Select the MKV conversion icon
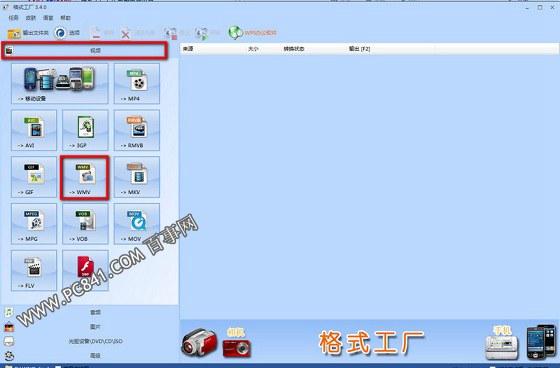This screenshot has width=560, height=368. pyautogui.click(x=137, y=177)
